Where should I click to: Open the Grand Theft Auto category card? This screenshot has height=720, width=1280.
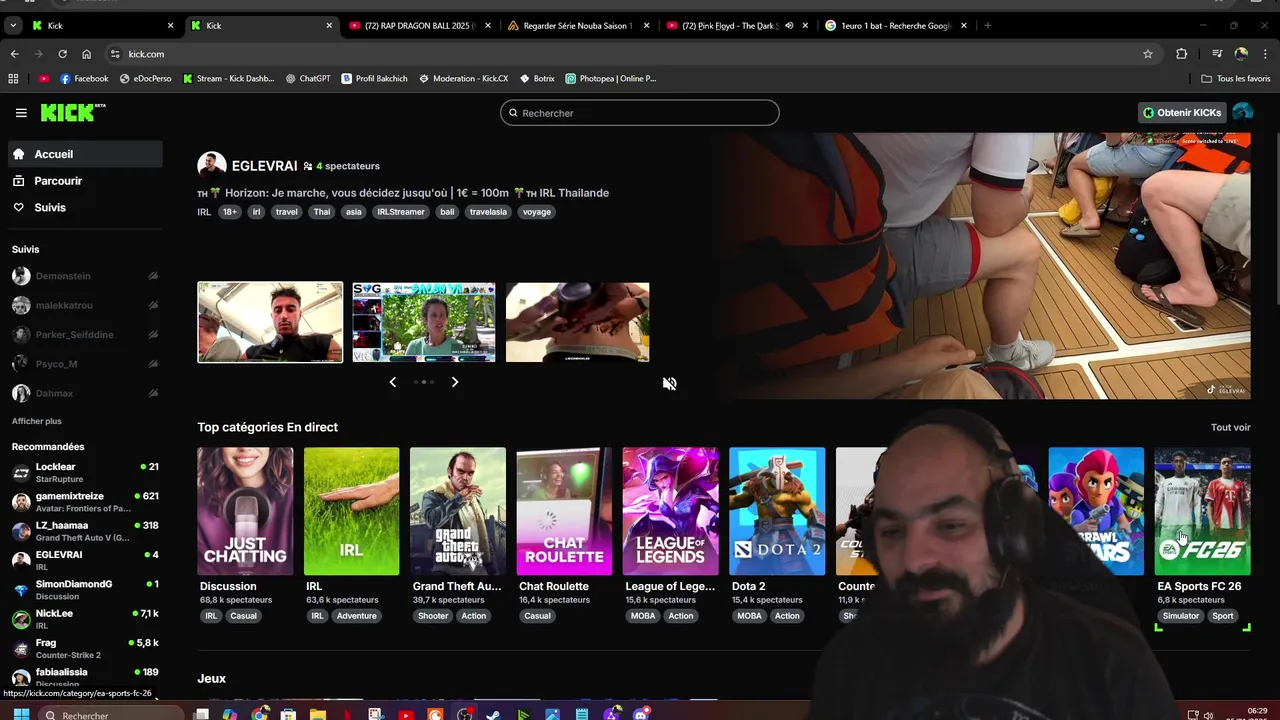coord(458,511)
